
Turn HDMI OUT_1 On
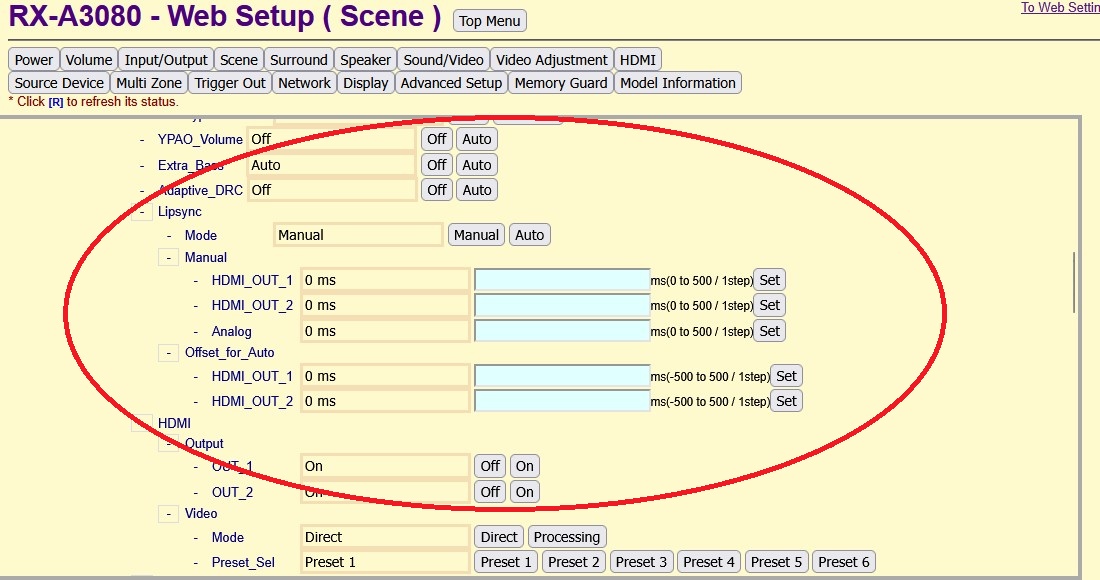(x=525, y=466)
